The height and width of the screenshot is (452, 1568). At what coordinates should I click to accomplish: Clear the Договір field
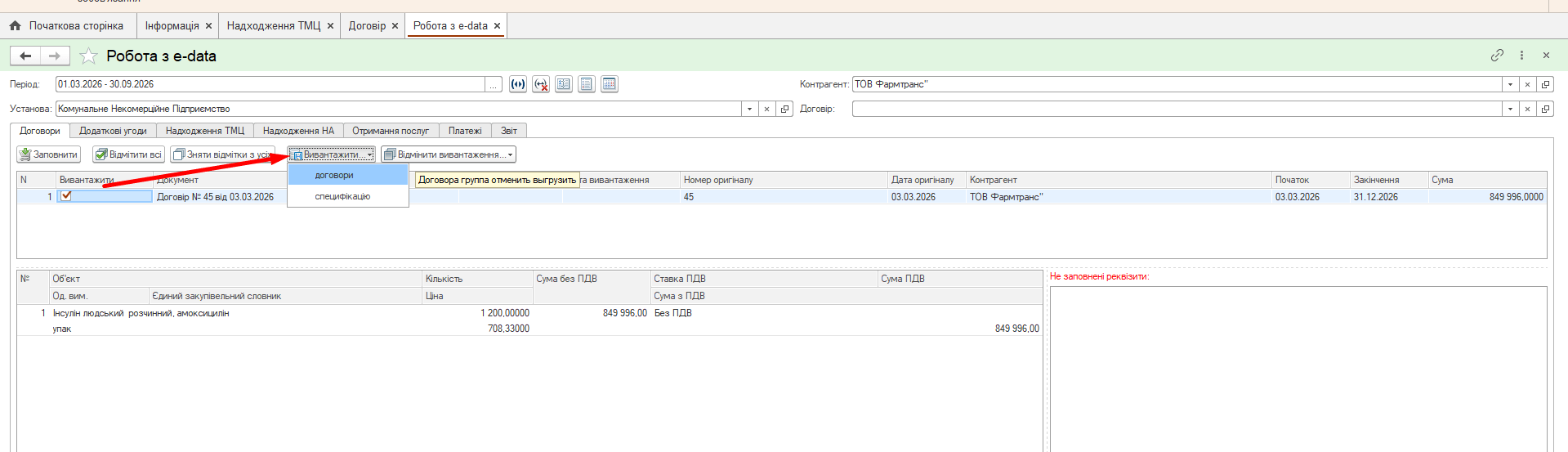tap(1527, 109)
